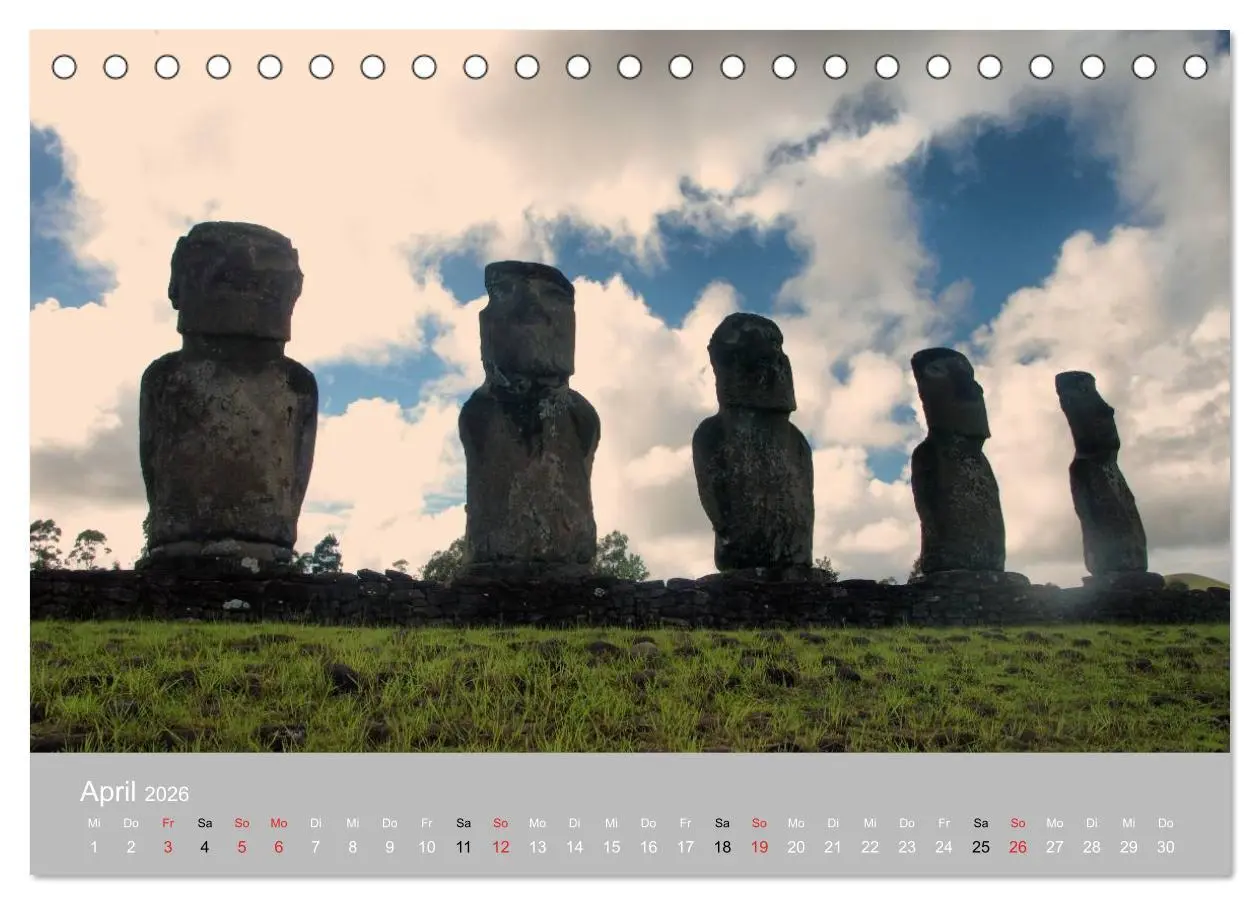Choose date 24 in the calendar
1260x905 pixels.
pyautogui.click(x=944, y=847)
